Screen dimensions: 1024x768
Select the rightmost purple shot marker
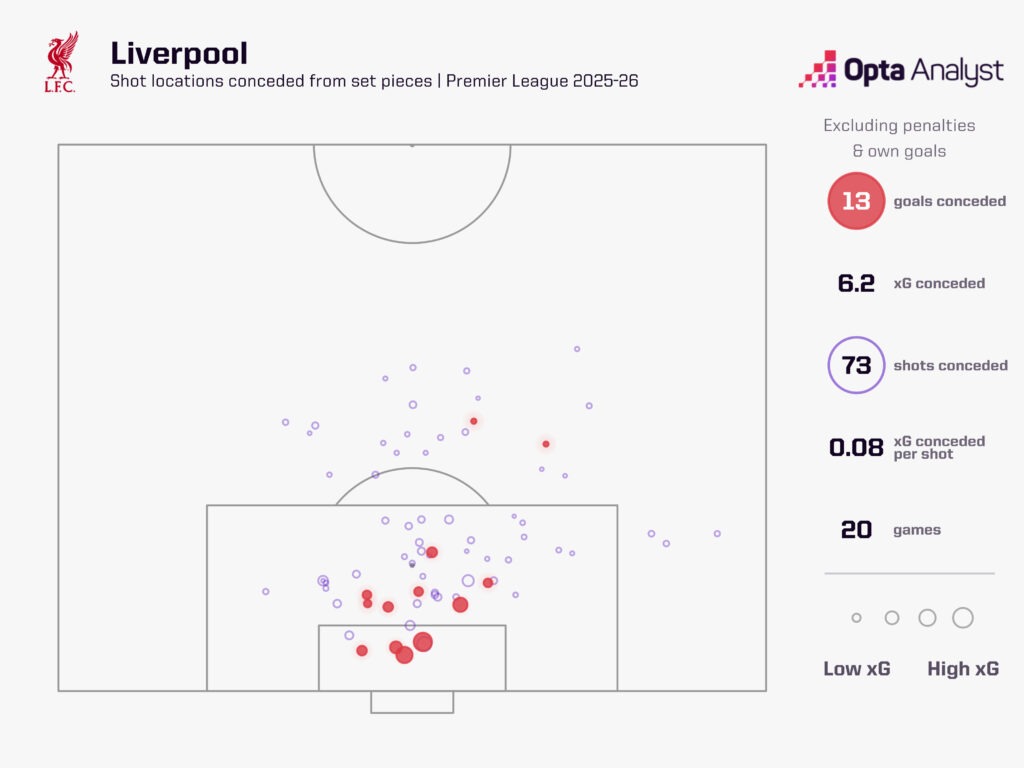[717, 533]
